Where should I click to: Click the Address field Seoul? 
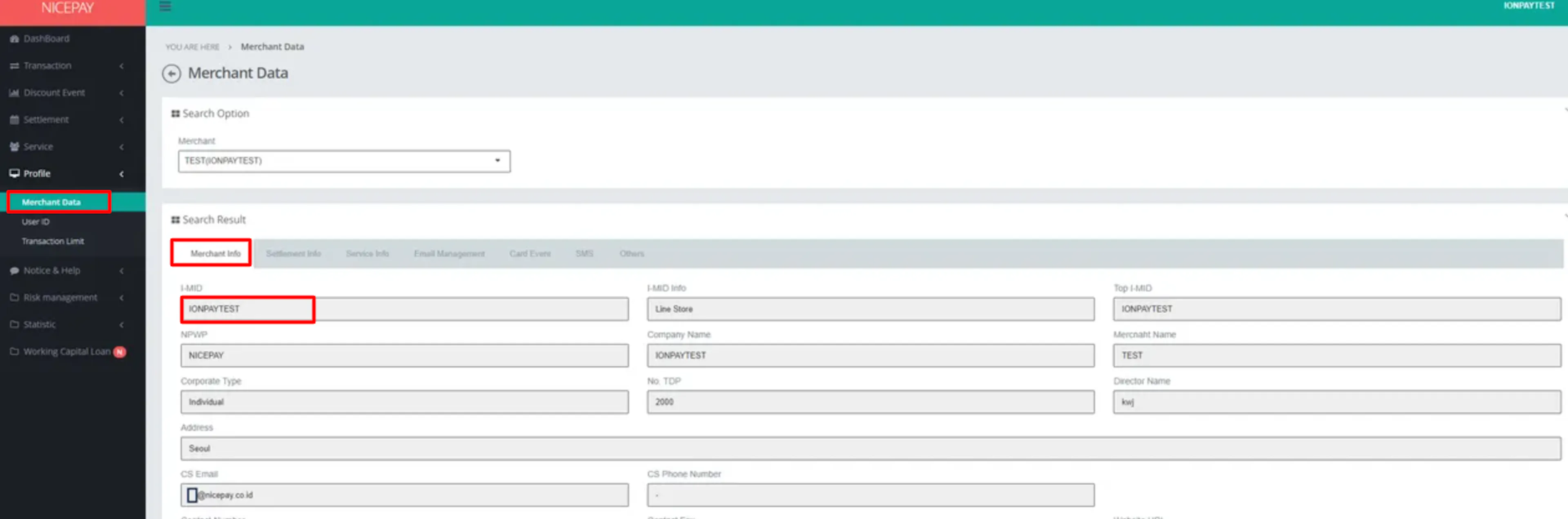point(871,448)
